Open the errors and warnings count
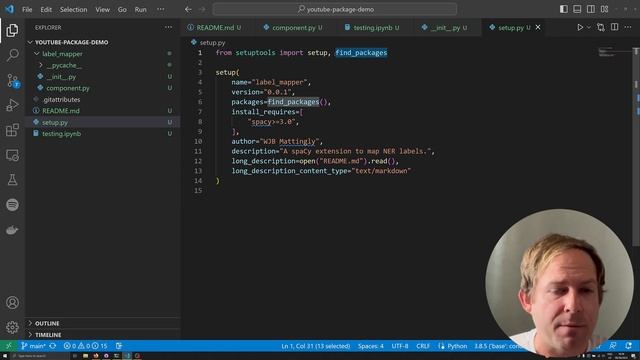Image resolution: width=640 pixels, height=360 pixels. 86,346
